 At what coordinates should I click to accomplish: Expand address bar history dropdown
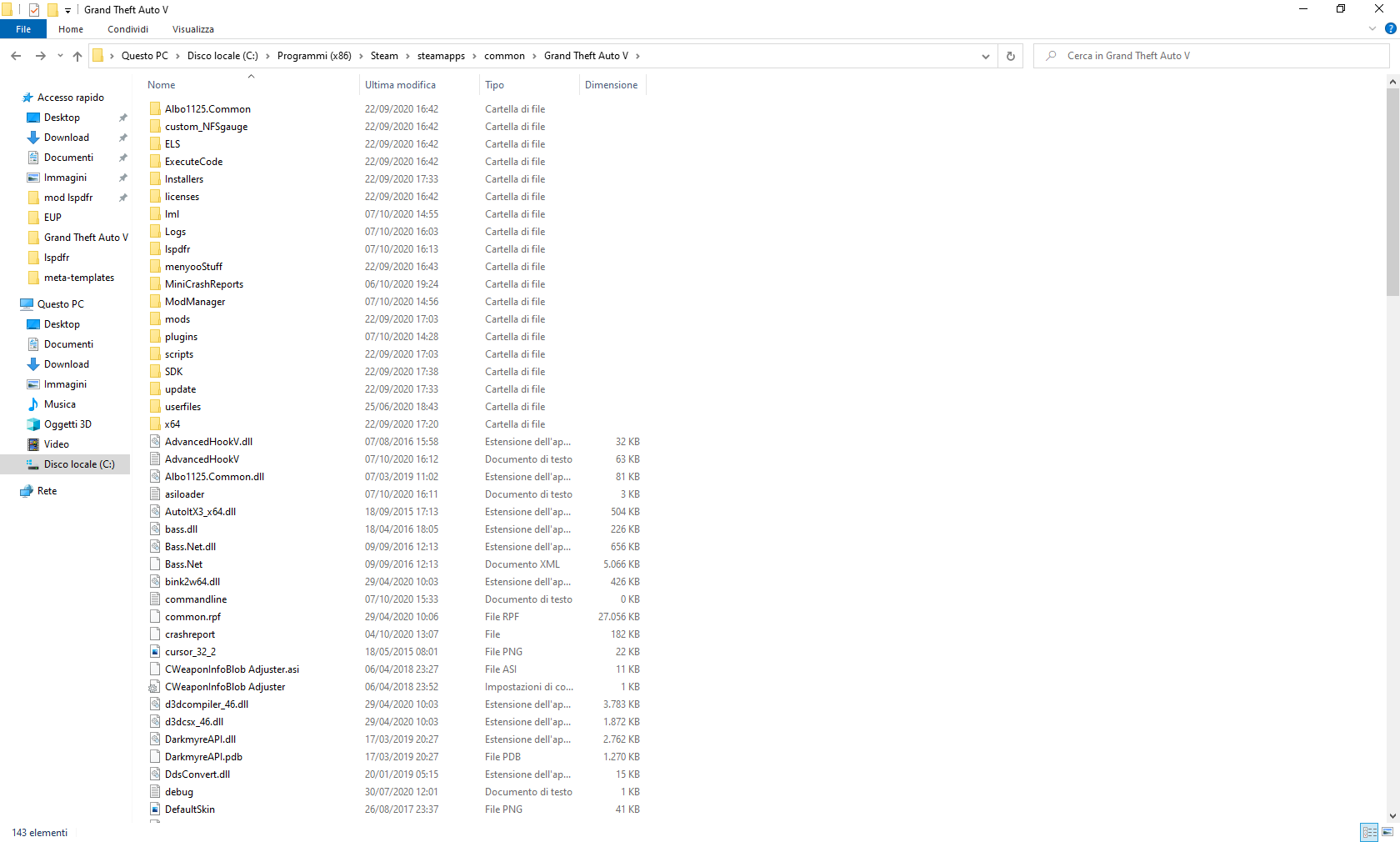pyautogui.click(x=986, y=56)
